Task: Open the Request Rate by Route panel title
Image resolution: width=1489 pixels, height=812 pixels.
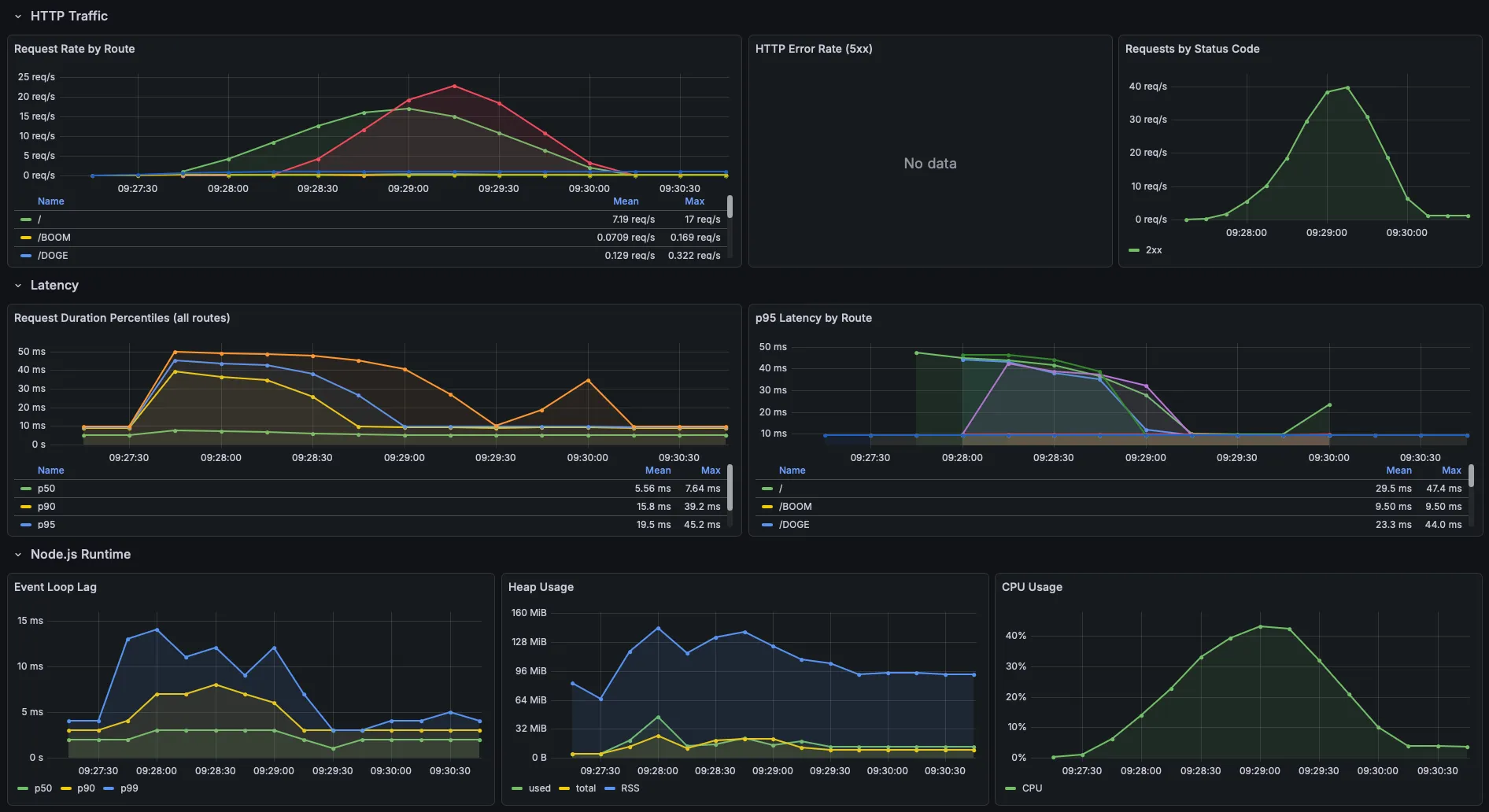Action: 75,49
